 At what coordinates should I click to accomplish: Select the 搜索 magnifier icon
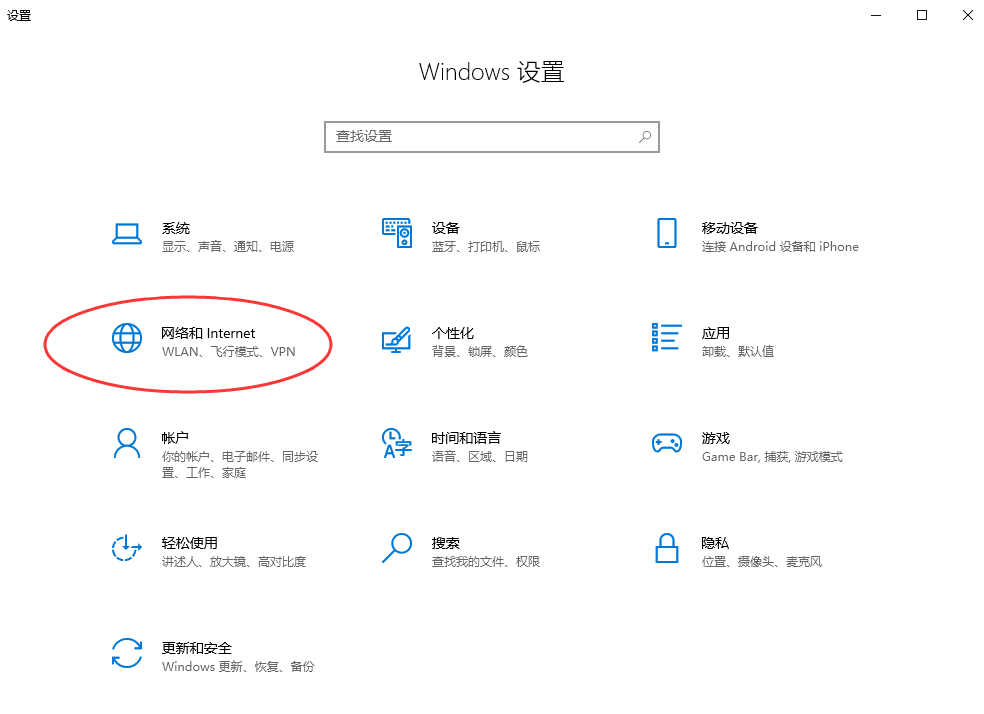click(x=396, y=549)
